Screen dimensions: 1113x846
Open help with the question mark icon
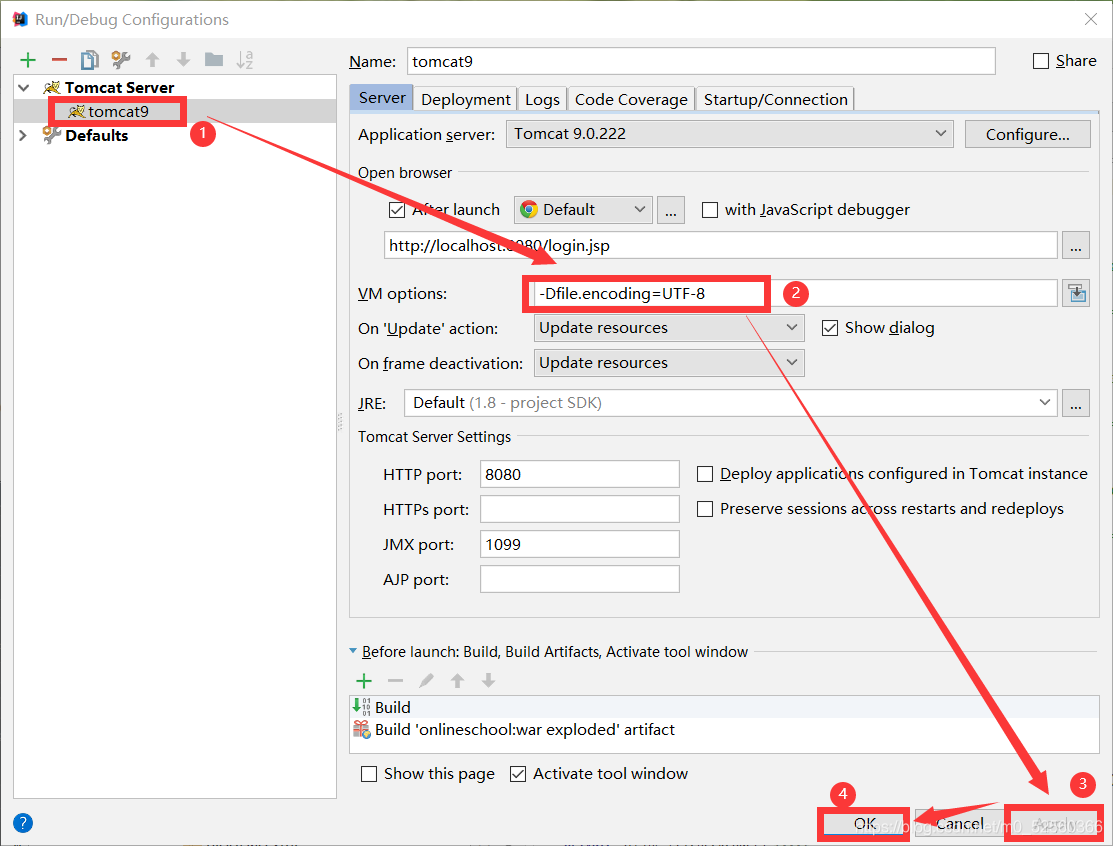tap(23, 823)
